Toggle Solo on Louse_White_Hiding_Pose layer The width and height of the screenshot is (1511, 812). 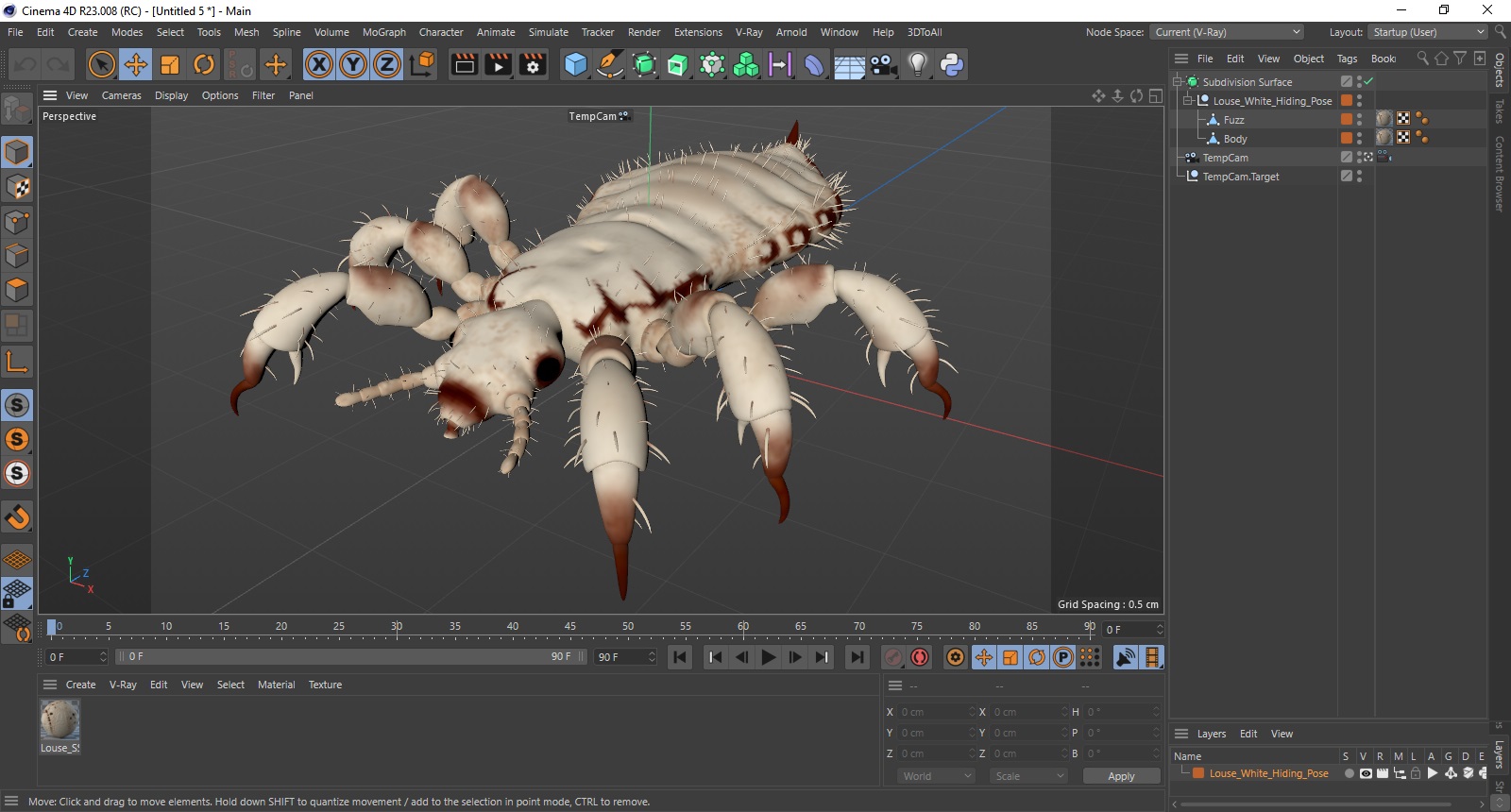point(1350,773)
